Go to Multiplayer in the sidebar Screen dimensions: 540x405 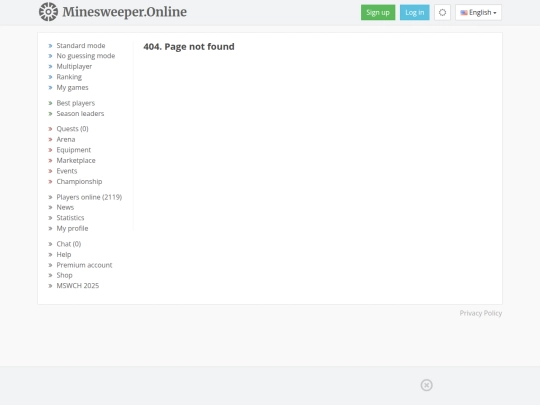[x=74, y=66]
